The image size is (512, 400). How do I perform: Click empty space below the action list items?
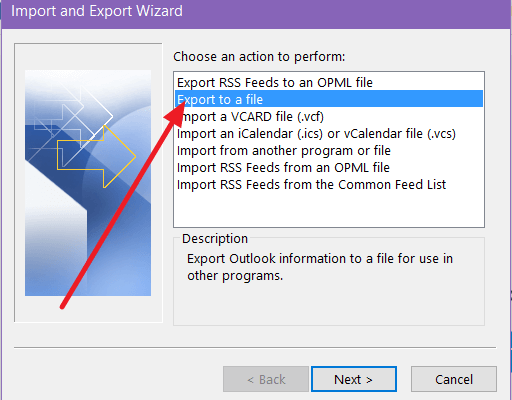tap(329, 210)
